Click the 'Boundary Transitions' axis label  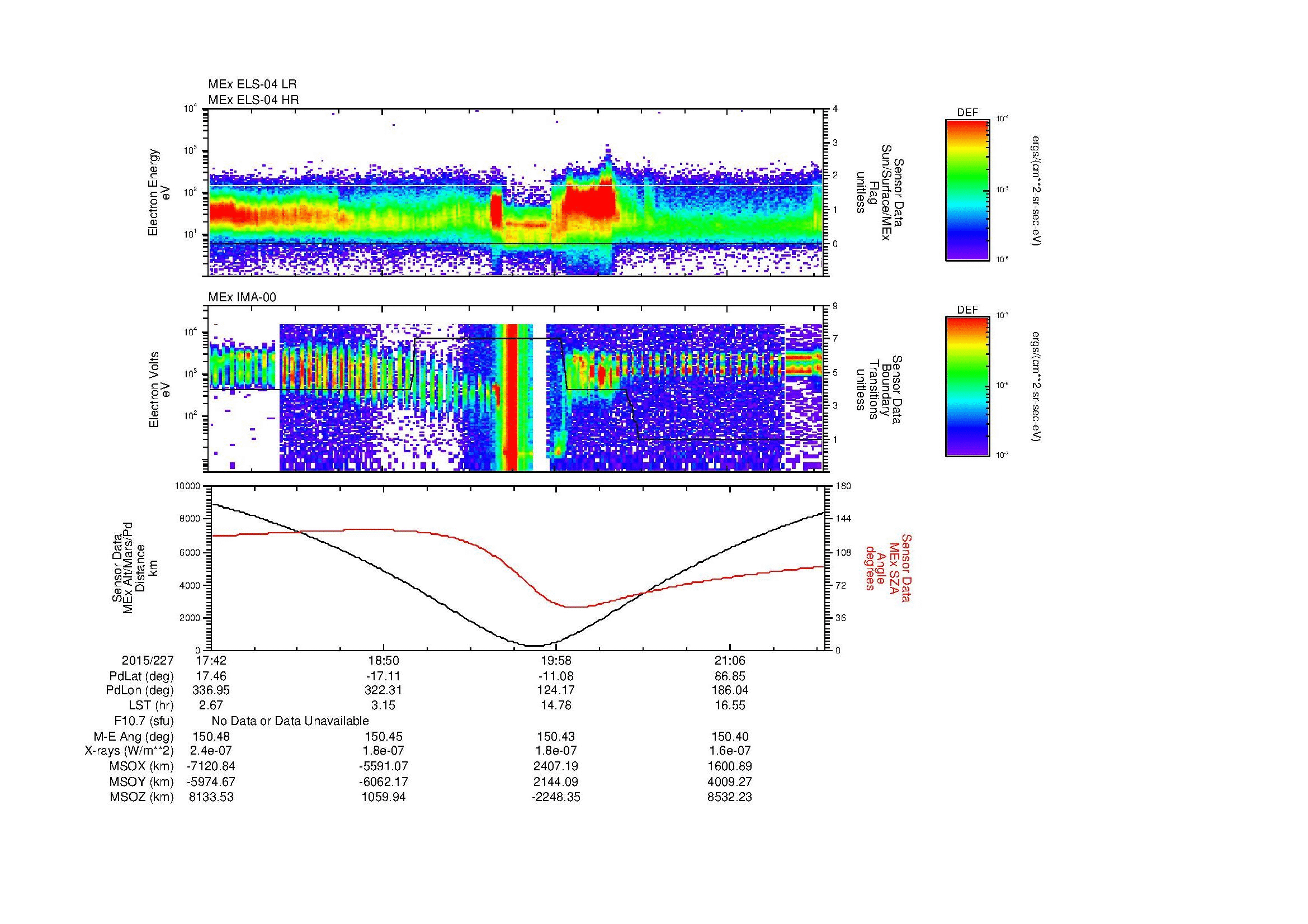point(881,390)
